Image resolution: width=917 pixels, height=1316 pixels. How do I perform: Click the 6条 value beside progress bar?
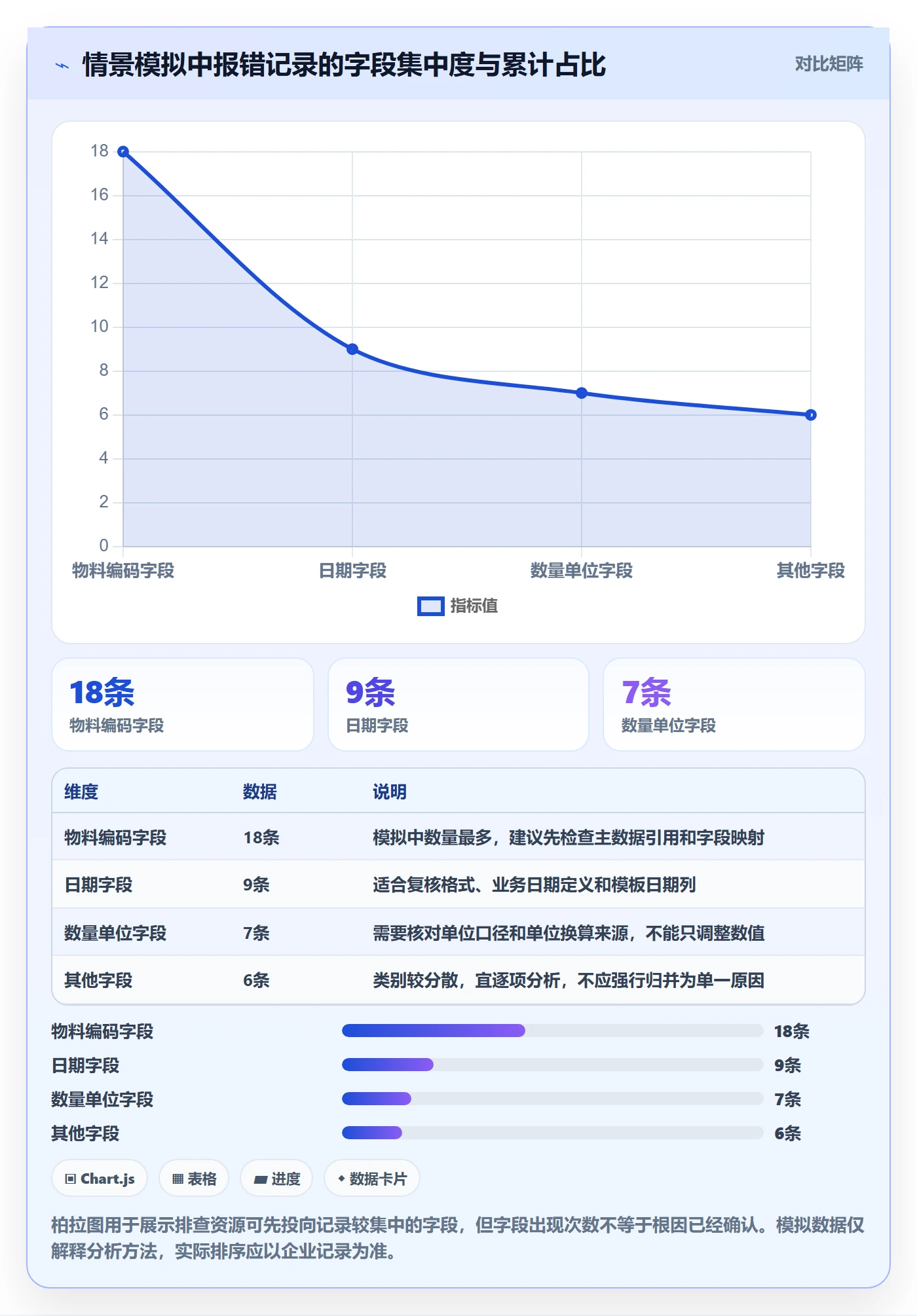pyautogui.click(x=787, y=1134)
